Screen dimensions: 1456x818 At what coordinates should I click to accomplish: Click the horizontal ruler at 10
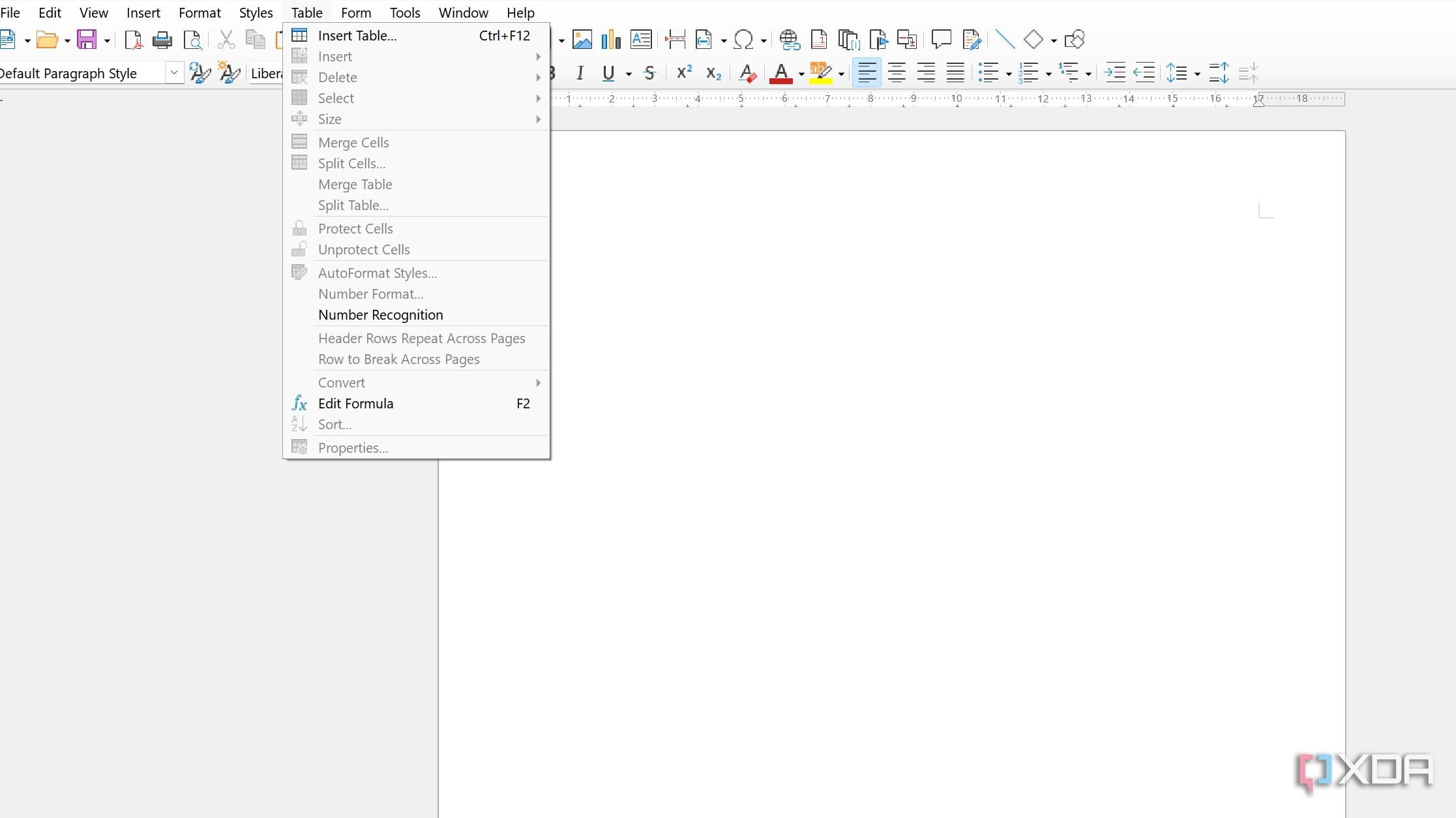(957, 99)
